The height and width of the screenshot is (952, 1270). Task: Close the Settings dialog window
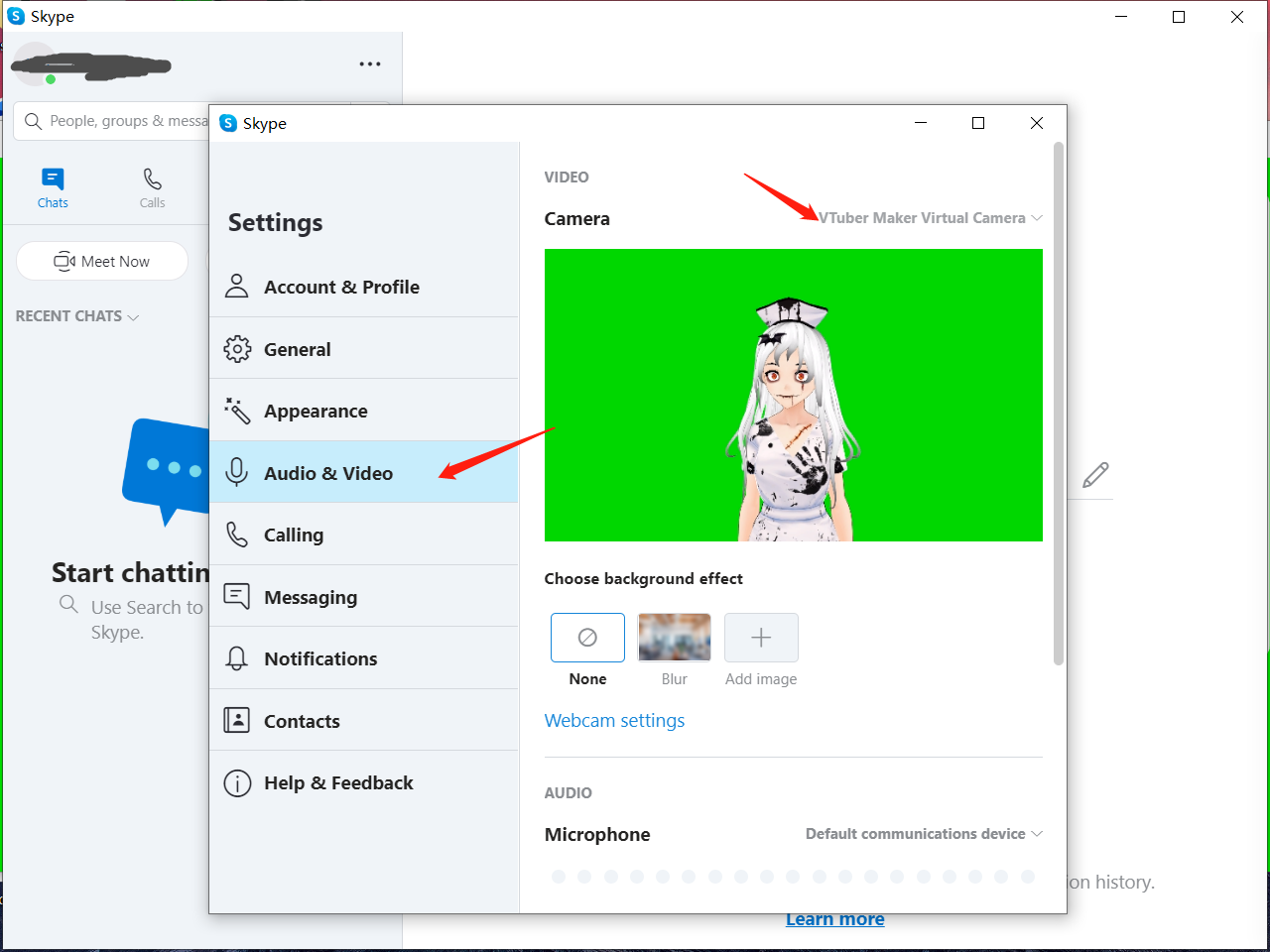1037,123
